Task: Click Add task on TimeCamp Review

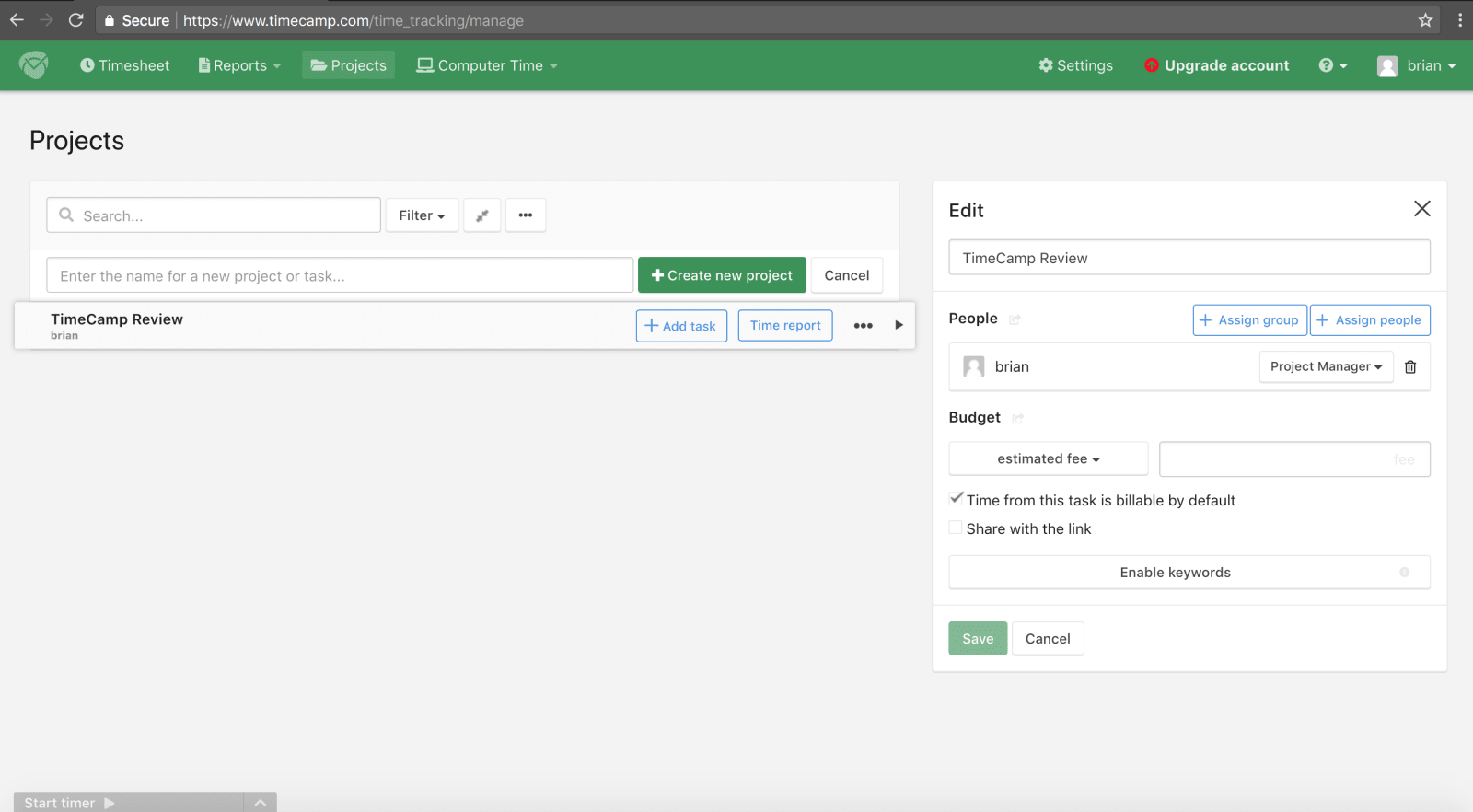Action: 681,326
